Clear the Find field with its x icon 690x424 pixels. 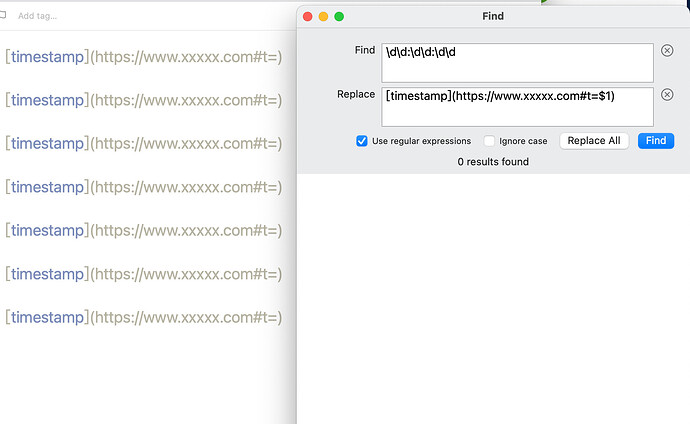(x=667, y=51)
